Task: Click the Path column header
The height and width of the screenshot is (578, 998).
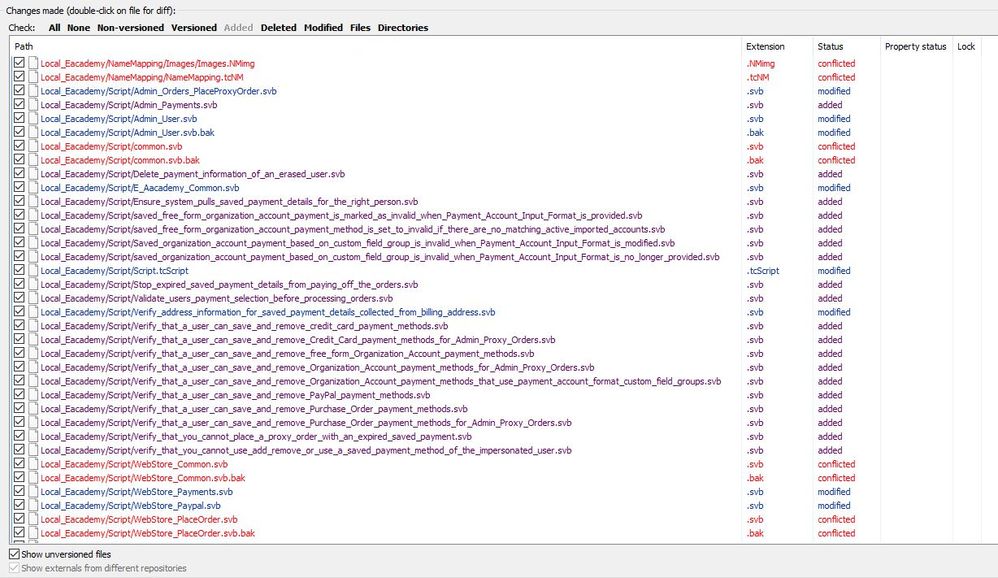Action: coord(24,47)
